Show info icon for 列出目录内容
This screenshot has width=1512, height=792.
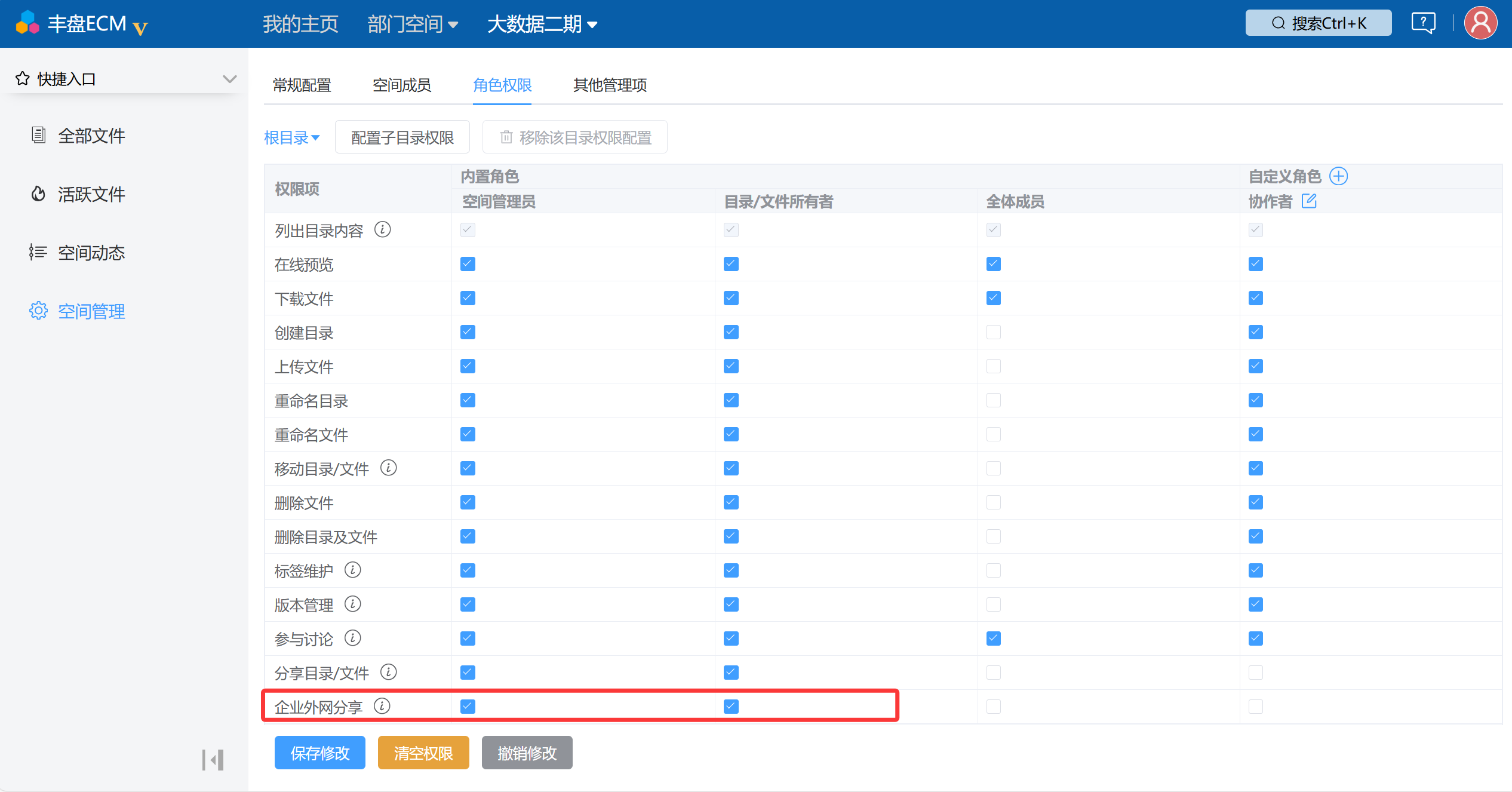pyautogui.click(x=383, y=229)
